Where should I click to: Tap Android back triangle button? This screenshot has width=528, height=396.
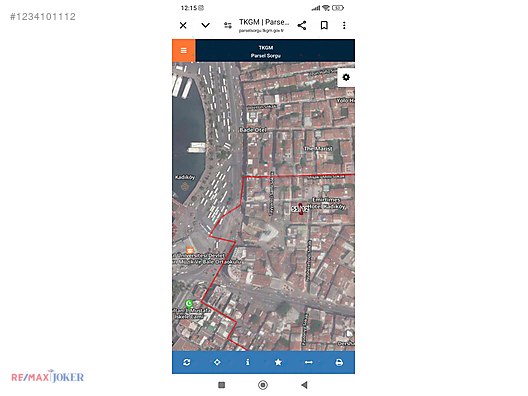304,385
